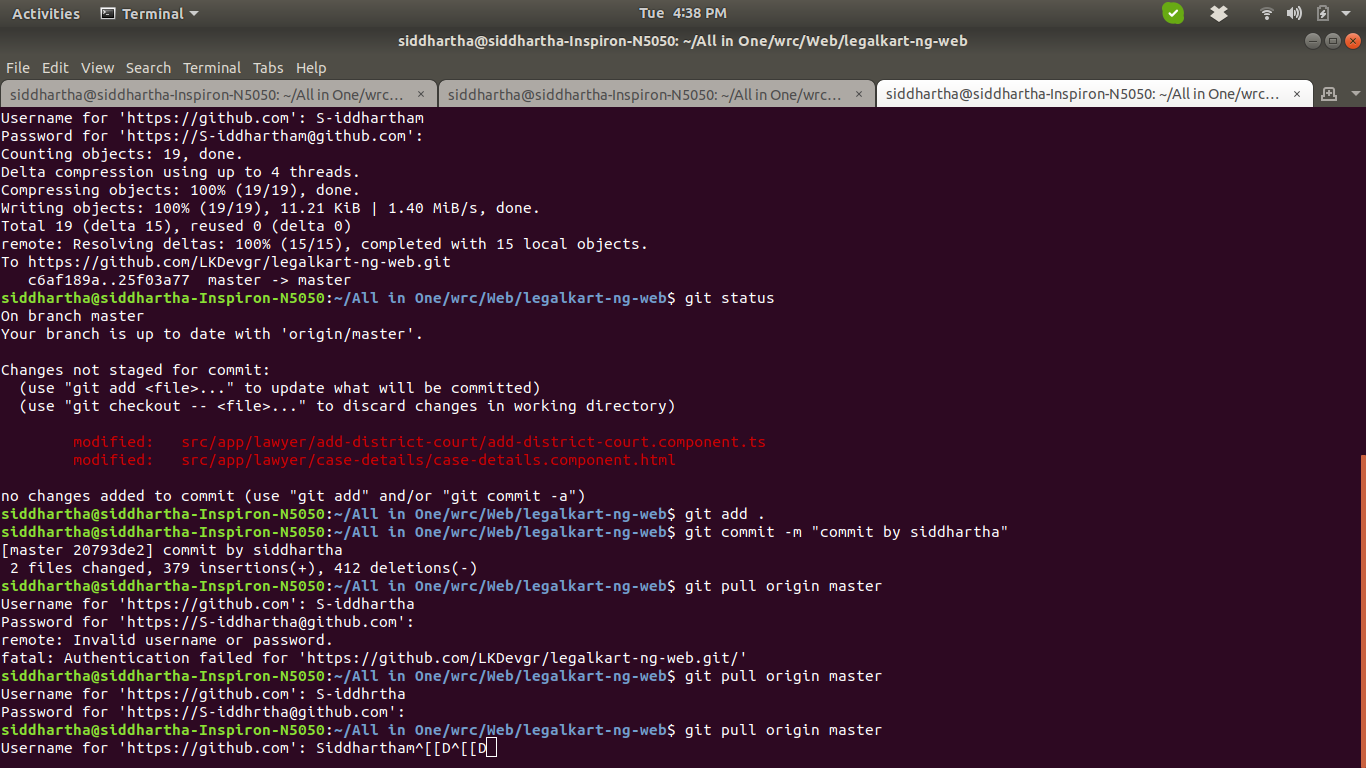Close the second terminal tab

(859, 94)
